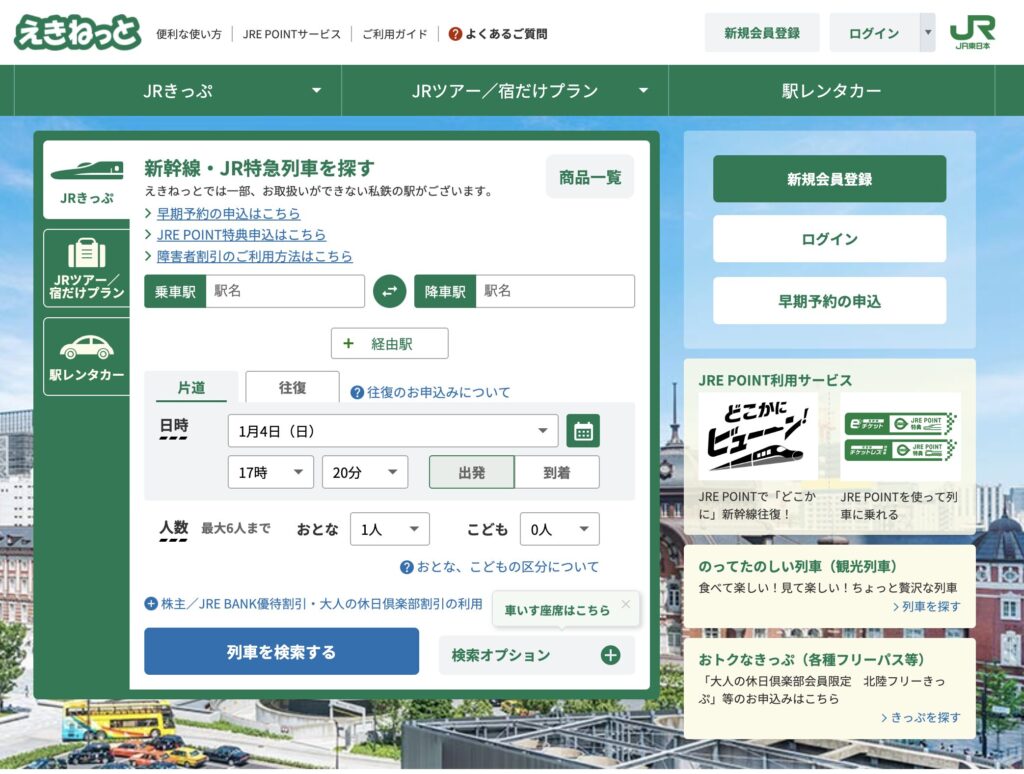Image resolution: width=1024 pixels, height=774 pixels.
Task: Open the date dropdown showing 1月4日
Action: pos(392,431)
